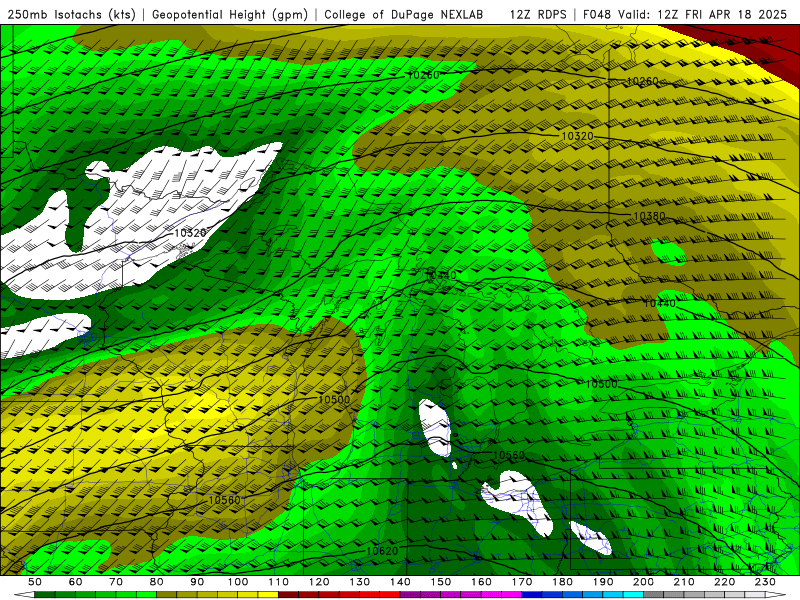Click the 'Geopotential Height (gpm)' title text
Screen dimensions: 800x600
coord(230,15)
